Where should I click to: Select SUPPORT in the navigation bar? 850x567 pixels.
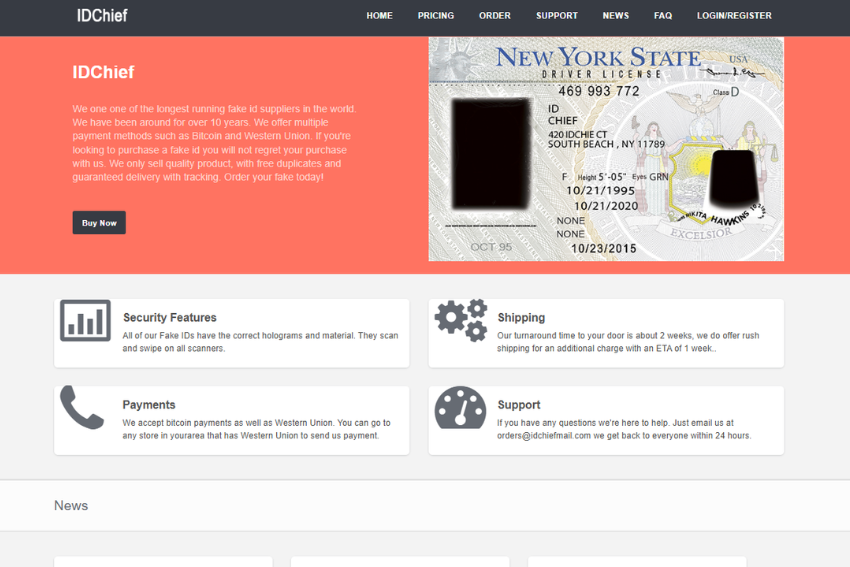click(557, 16)
